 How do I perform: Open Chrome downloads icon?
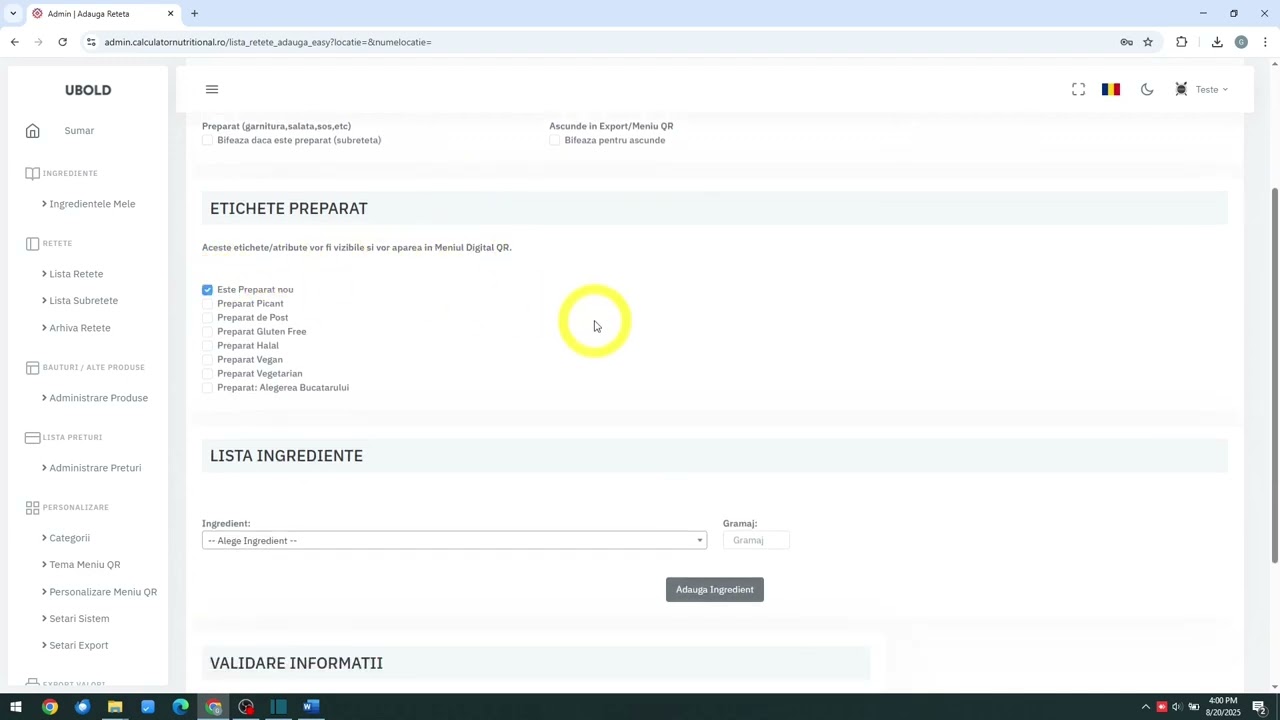[x=1217, y=42]
